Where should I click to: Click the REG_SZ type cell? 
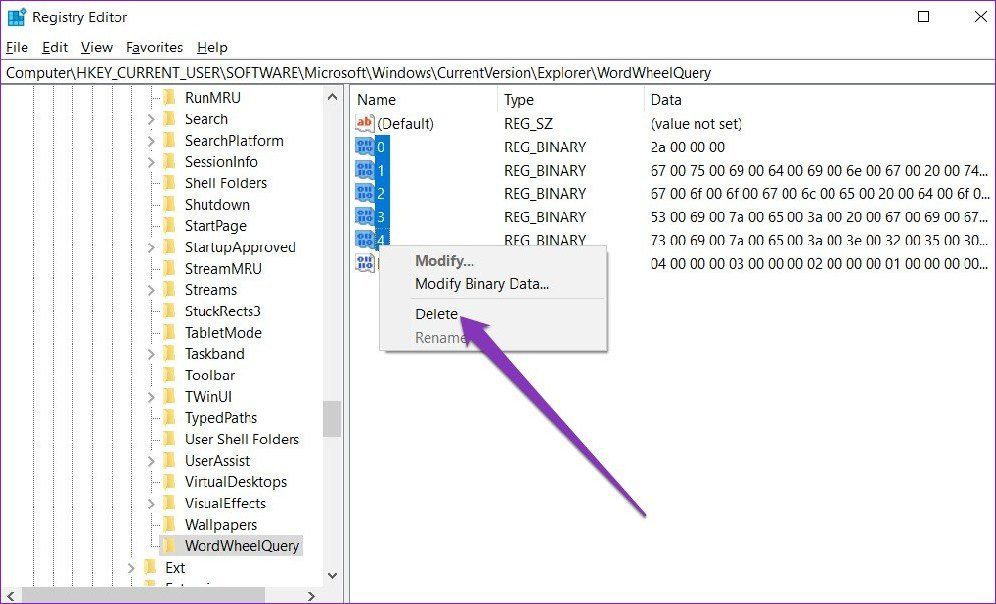click(x=528, y=124)
